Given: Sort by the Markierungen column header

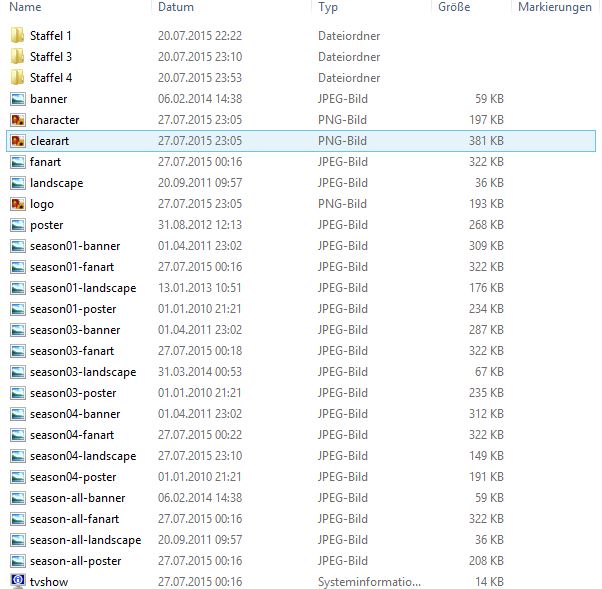Looking at the screenshot, I should coord(555,7).
